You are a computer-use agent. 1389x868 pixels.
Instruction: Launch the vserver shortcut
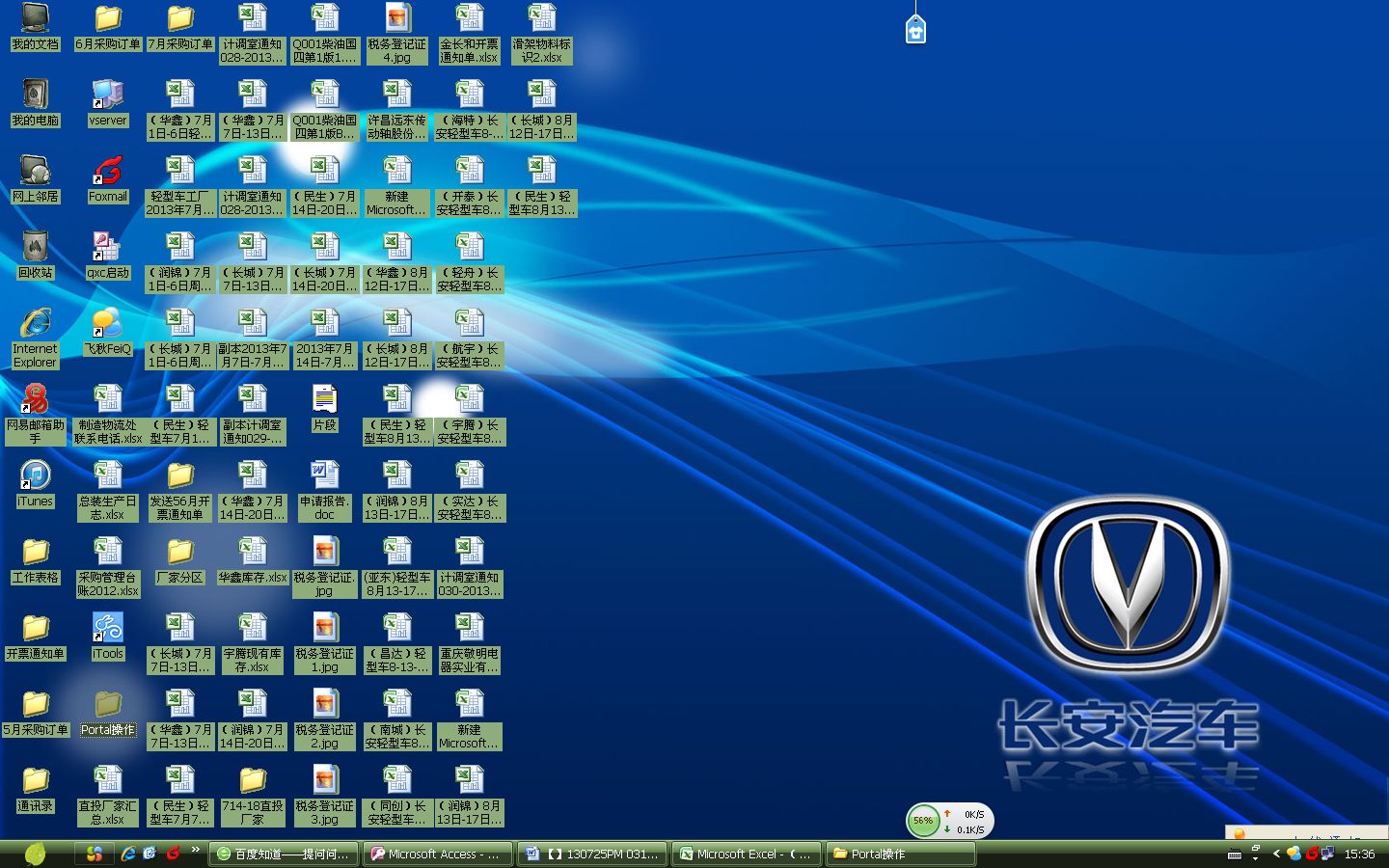107,97
